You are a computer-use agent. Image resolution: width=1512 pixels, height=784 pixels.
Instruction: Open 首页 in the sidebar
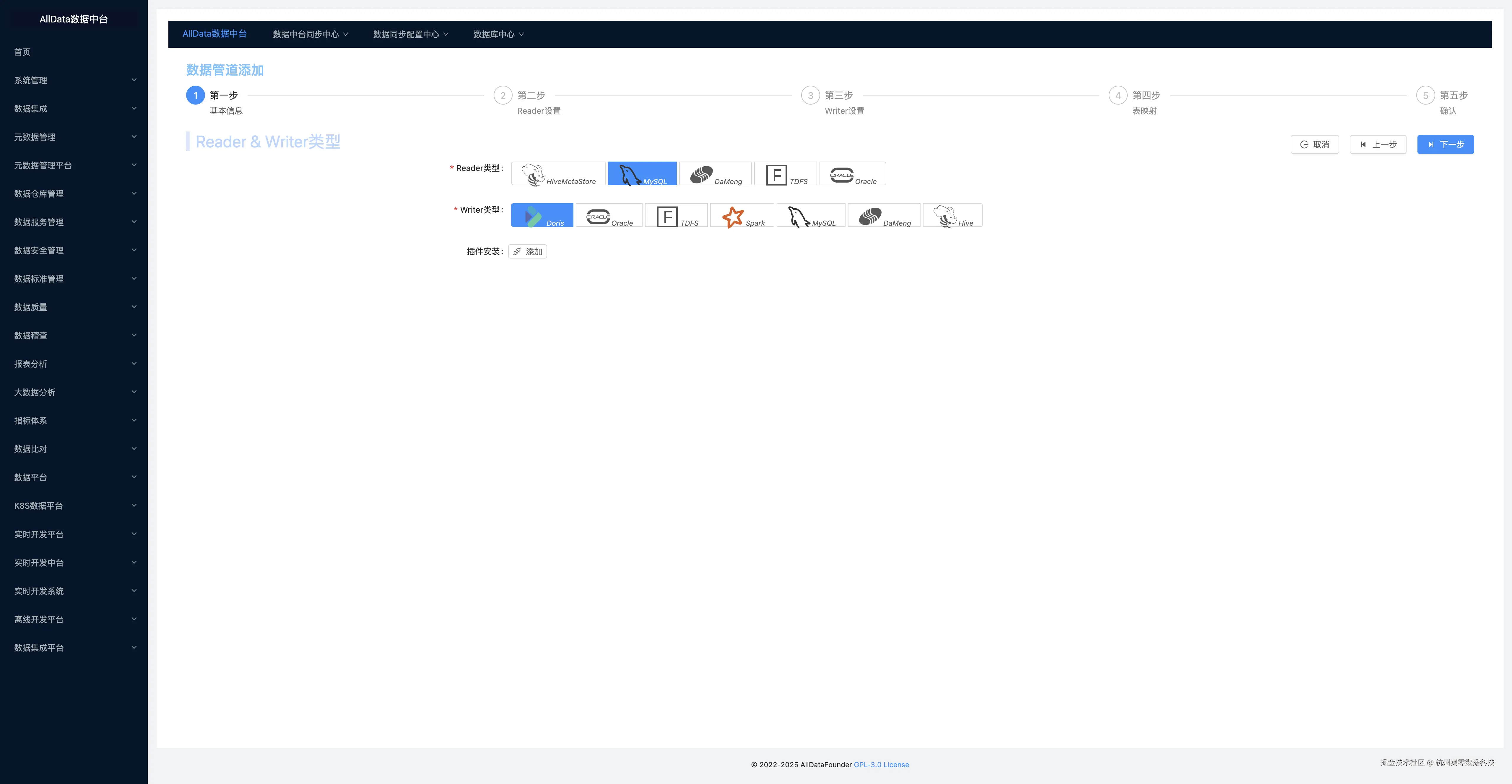[22, 52]
